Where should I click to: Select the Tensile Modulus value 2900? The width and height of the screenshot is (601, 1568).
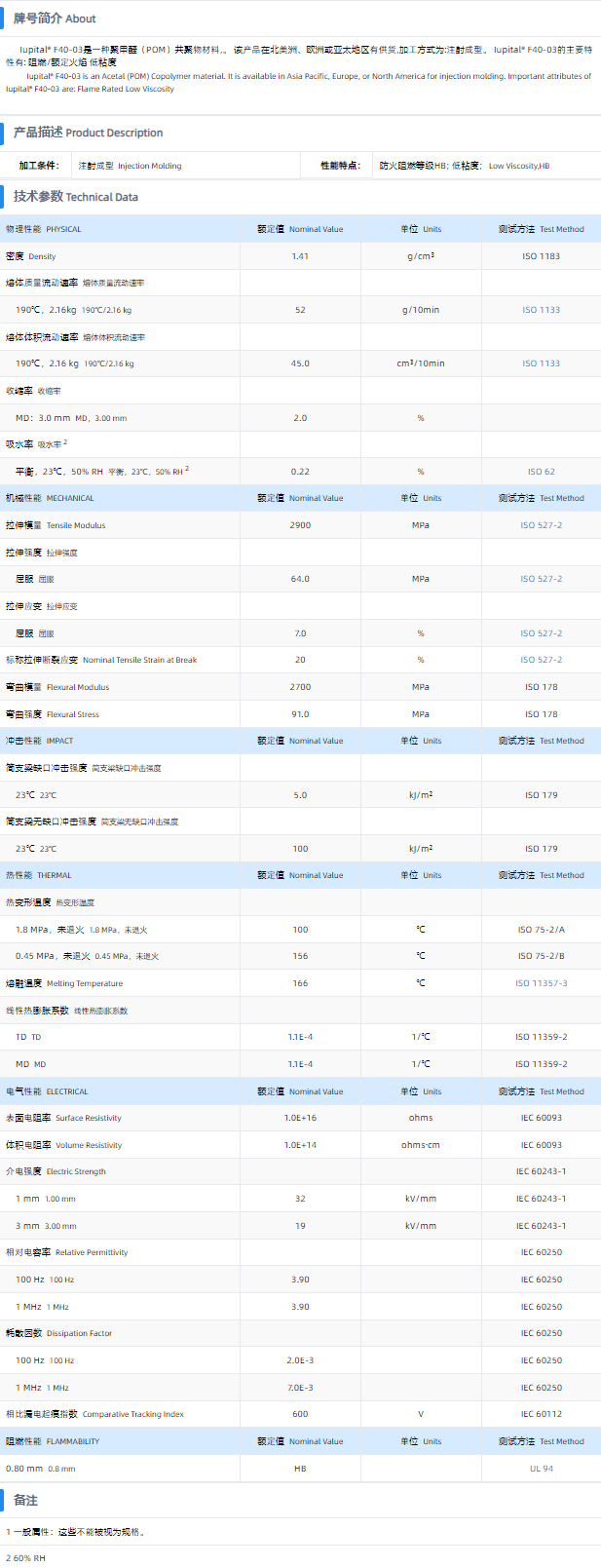point(300,525)
